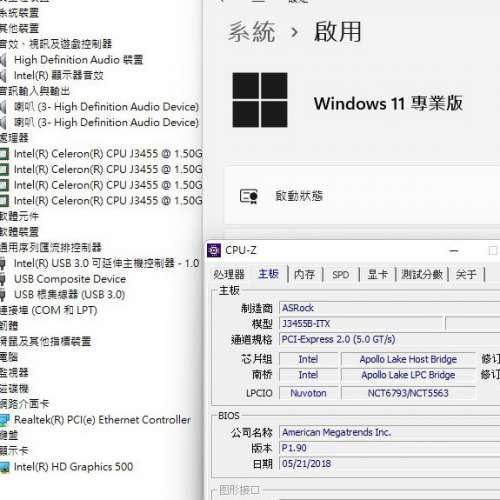Open the 測試分數 tab in CPU-Z
The width and height of the screenshot is (500, 500).
click(x=422, y=274)
